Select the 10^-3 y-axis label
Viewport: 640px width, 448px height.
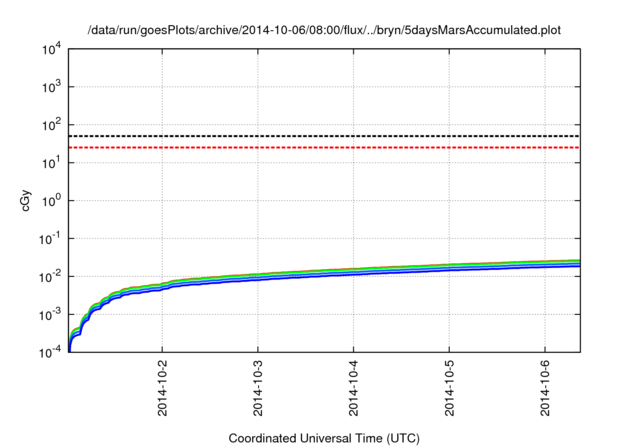(x=50, y=315)
